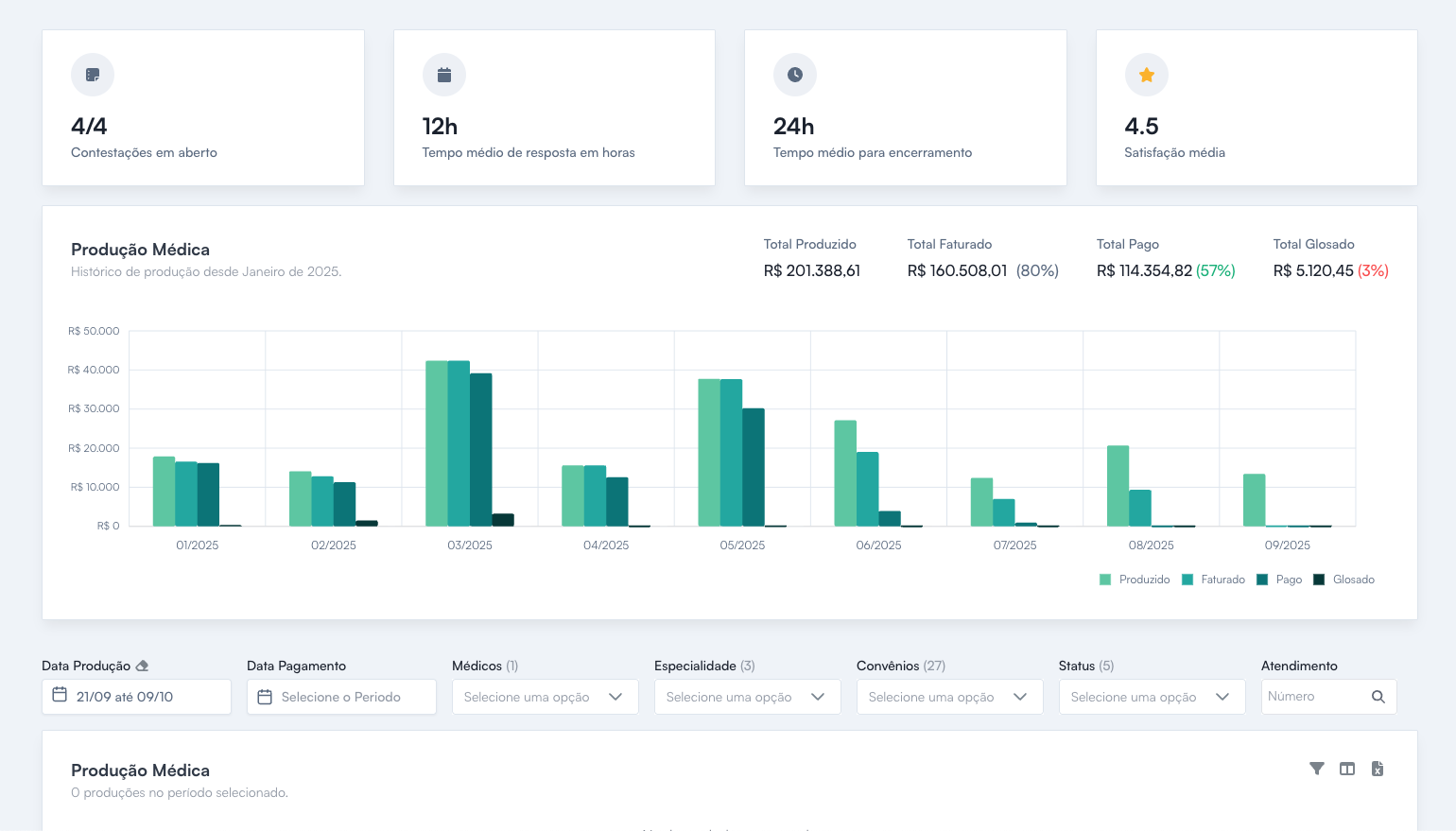Export table with the Excel file icon
The height and width of the screenshot is (831, 1456).
tap(1378, 769)
